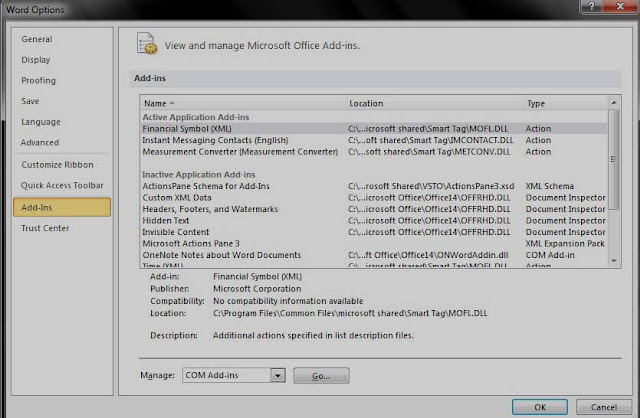Viewport: 640px width, 418px height.
Task: Click the ONWordAddin.dll location cell
Action: click(x=428, y=255)
